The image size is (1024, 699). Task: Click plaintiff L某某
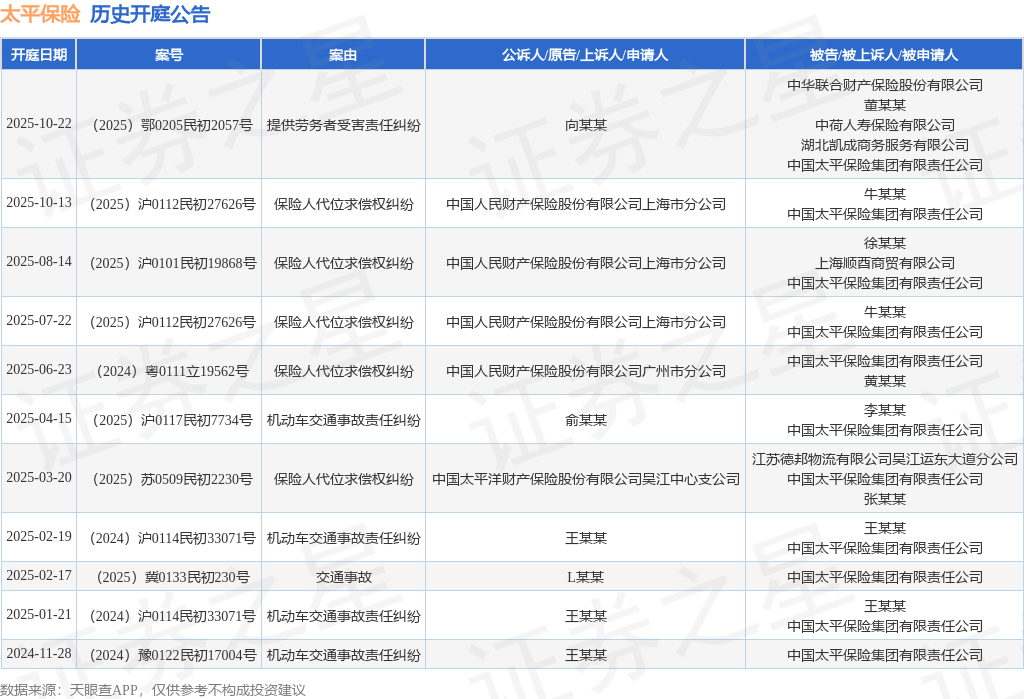click(585, 577)
